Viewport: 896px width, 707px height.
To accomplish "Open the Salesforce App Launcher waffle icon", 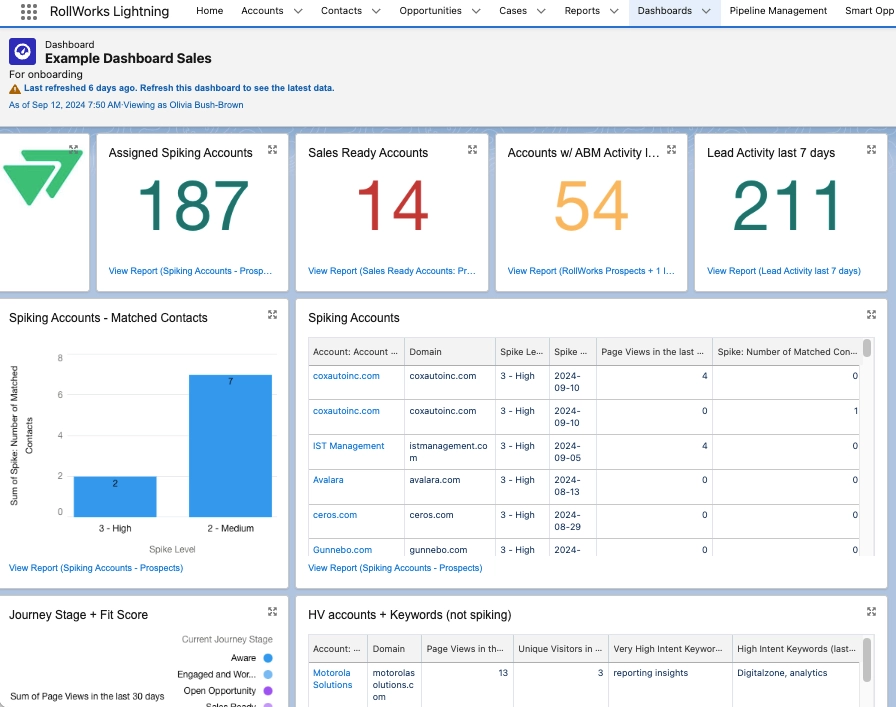I will point(27,12).
